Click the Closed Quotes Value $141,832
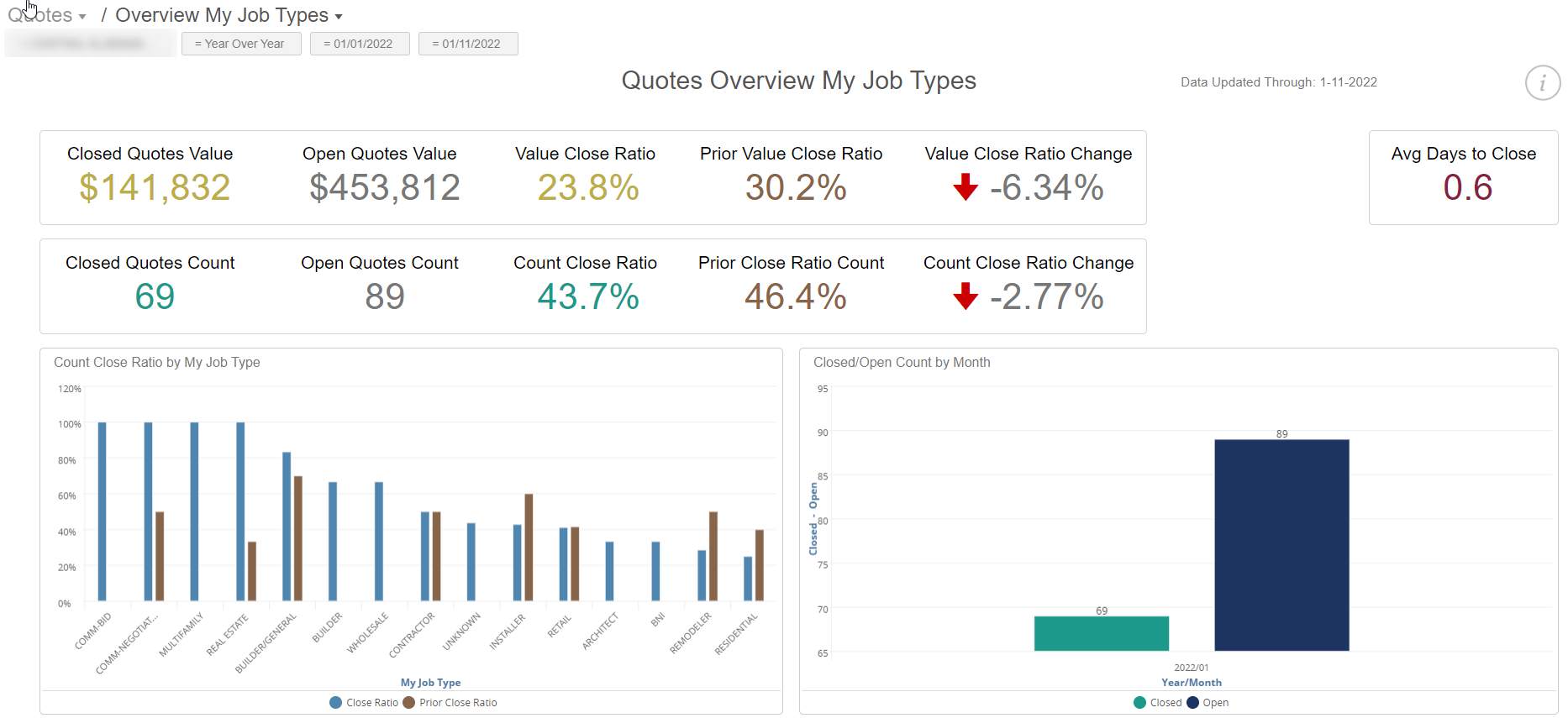Image resolution: width=1568 pixels, height=718 pixels. [155, 187]
